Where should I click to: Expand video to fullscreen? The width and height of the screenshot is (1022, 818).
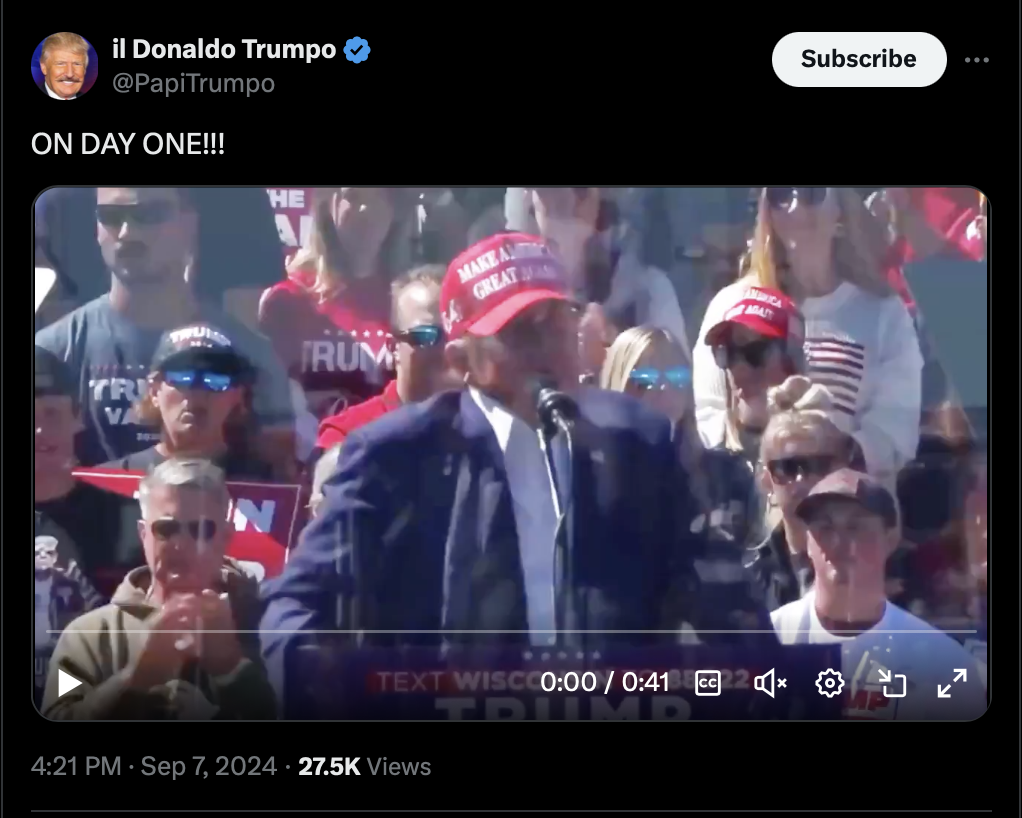point(952,683)
